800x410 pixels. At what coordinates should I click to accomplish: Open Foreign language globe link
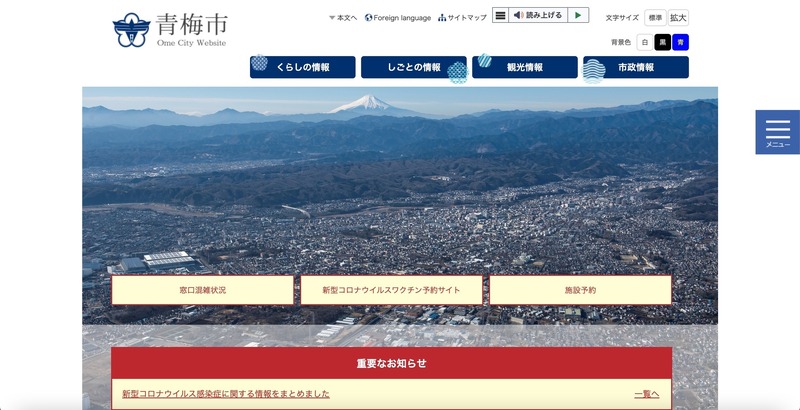(398, 18)
